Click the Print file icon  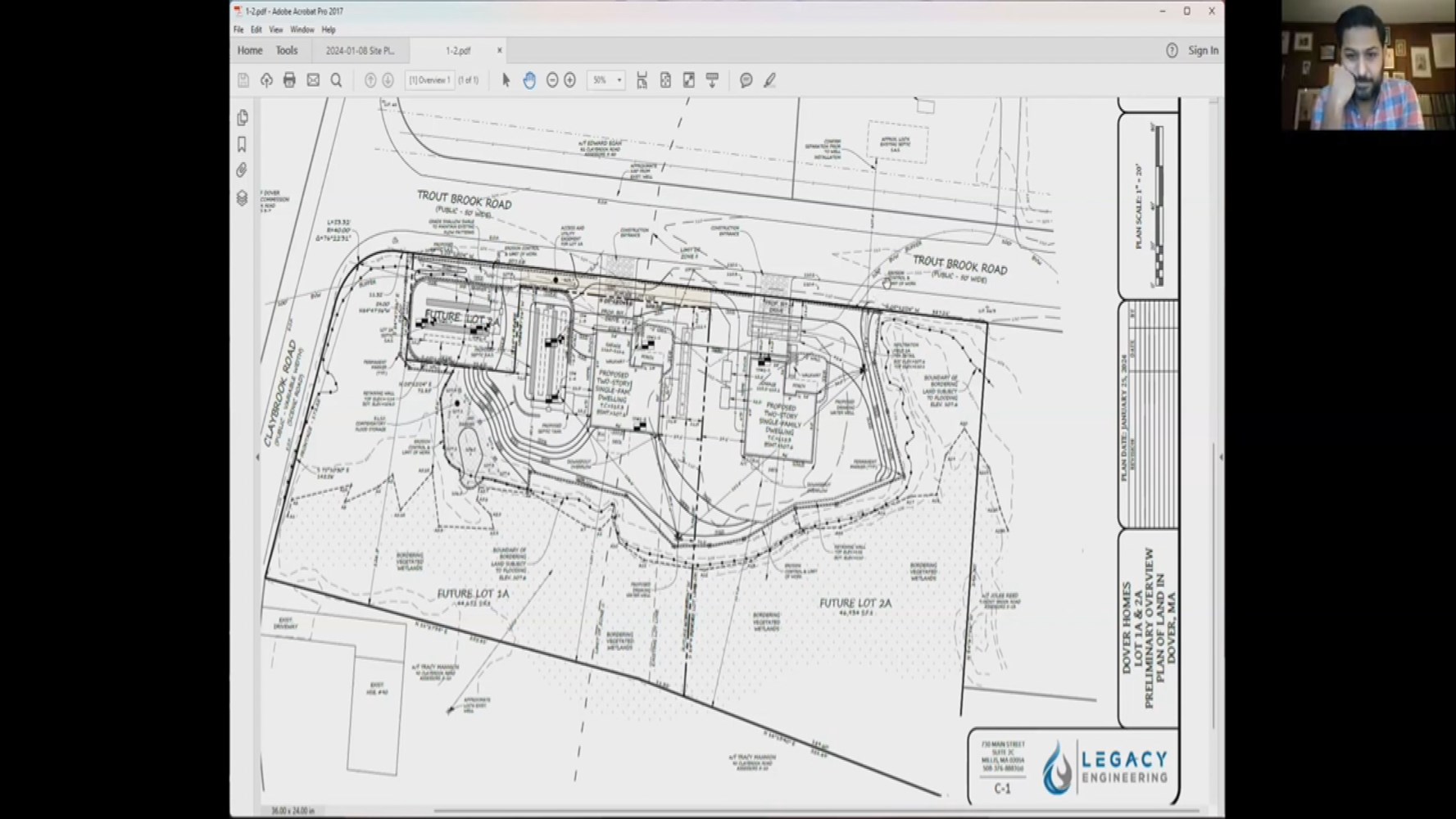point(289,80)
